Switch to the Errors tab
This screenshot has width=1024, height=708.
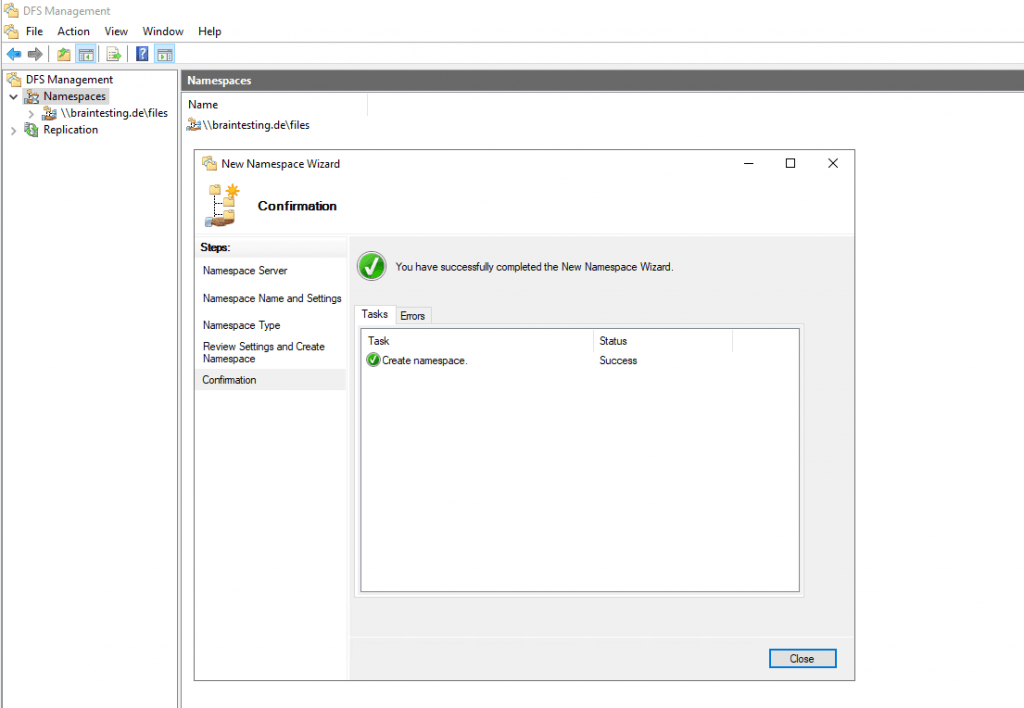(413, 315)
